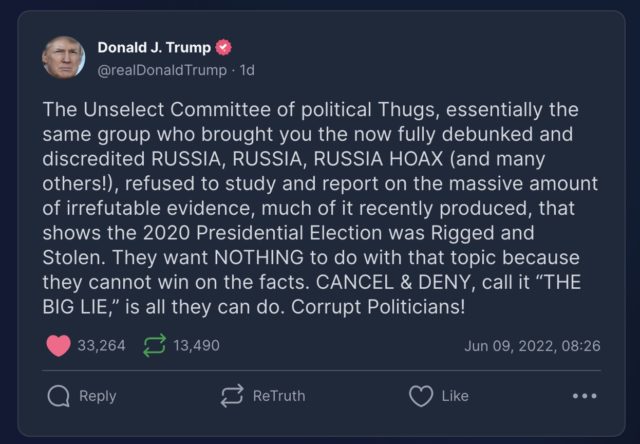Click the green retruth icon beside 13,490
The width and height of the screenshot is (640, 444).
point(155,346)
